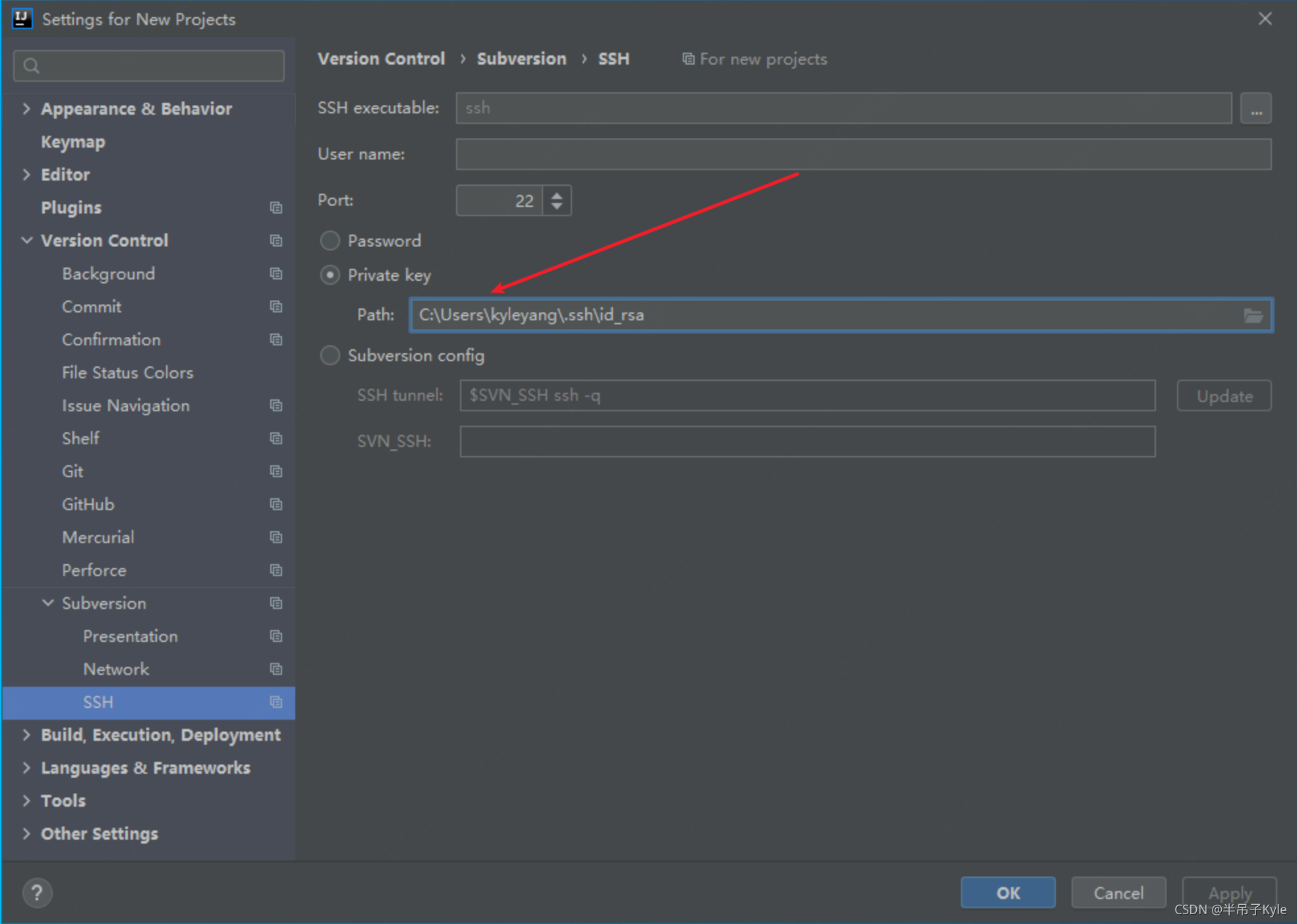Click the Update button for SSH tunnel
Image resolution: width=1297 pixels, height=924 pixels.
coord(1225,394)
